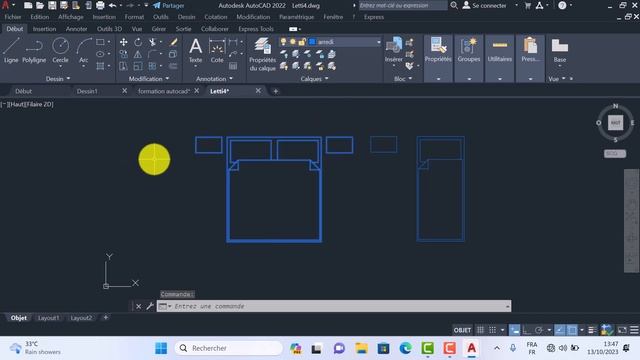Open the Affichage menu
Image resolution: width=640 pixels, height=360 pixels.
coord(71,17)
